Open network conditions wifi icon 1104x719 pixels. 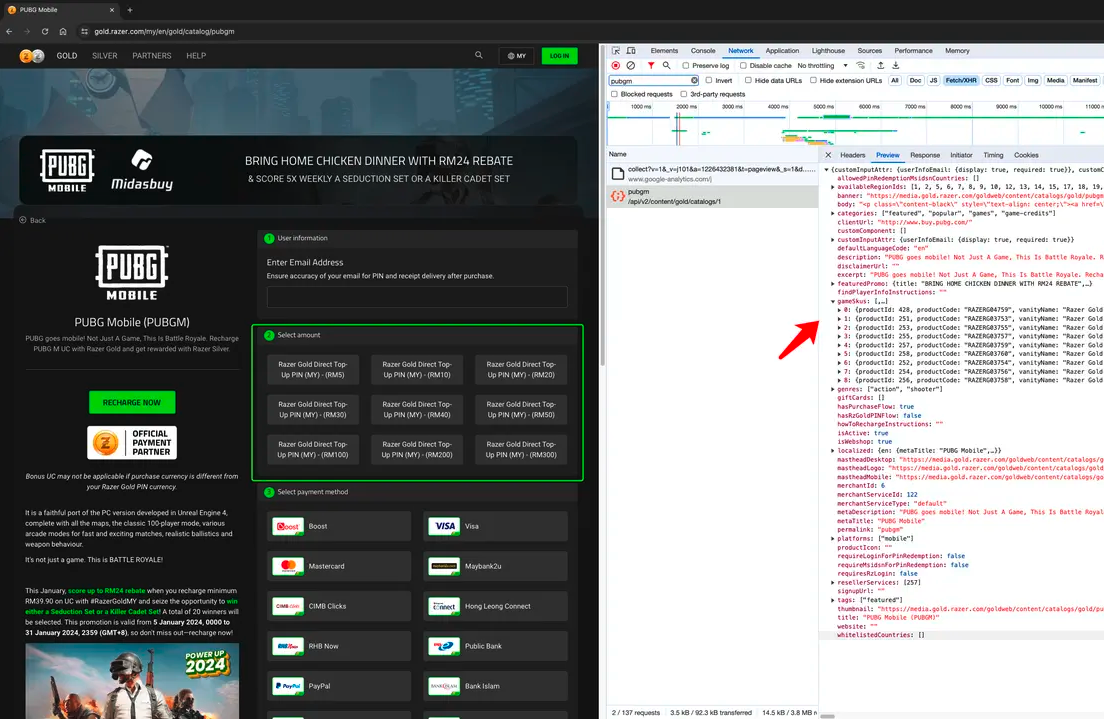[x=860, y=65]
